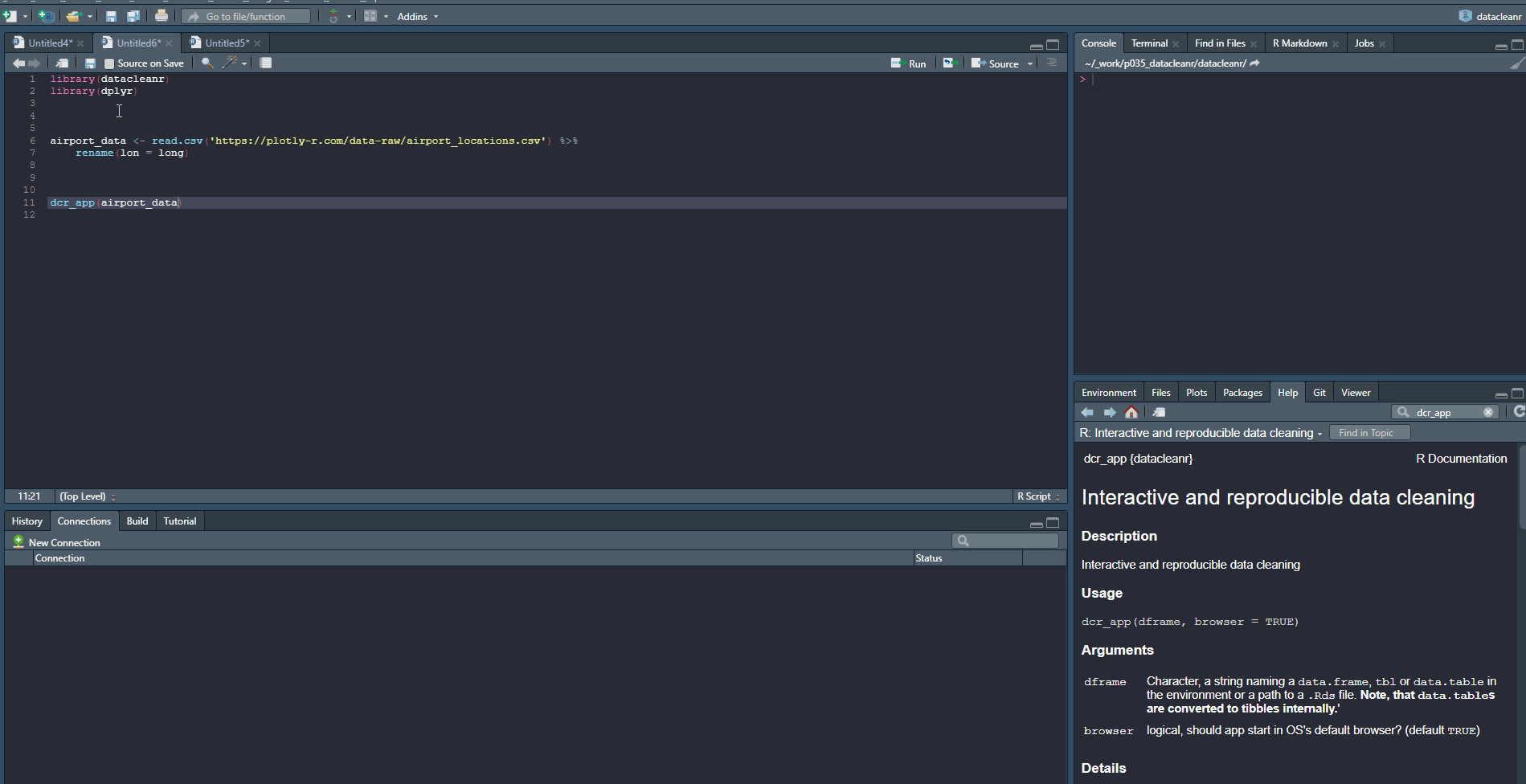
Task: Click the Go to file/function field
Action: pos(246,16)
